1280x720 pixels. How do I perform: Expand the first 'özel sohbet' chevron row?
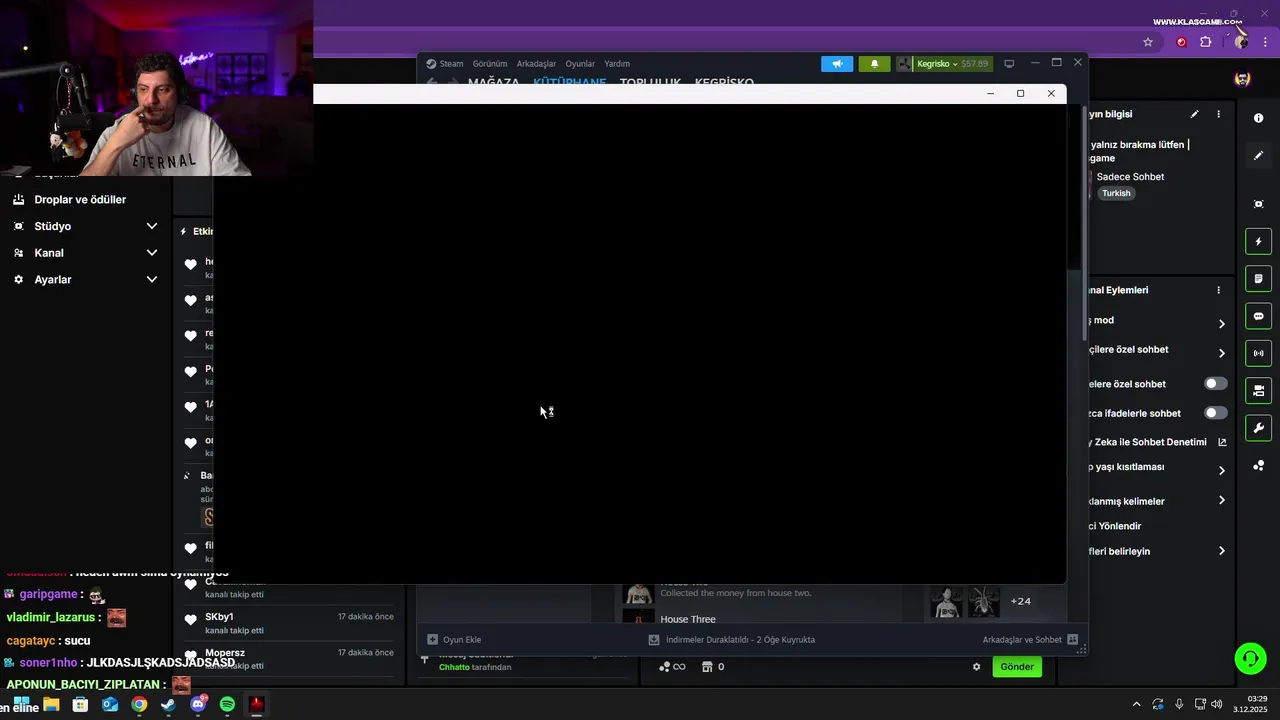pos(1221,353)
